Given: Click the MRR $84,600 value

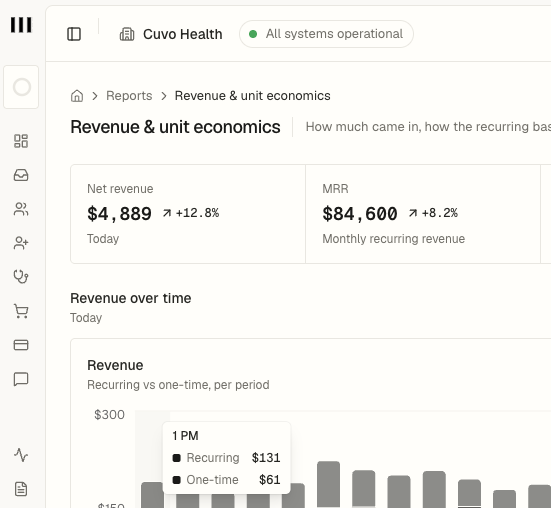Looking at the screenshot, I should (x=360, y=214).
